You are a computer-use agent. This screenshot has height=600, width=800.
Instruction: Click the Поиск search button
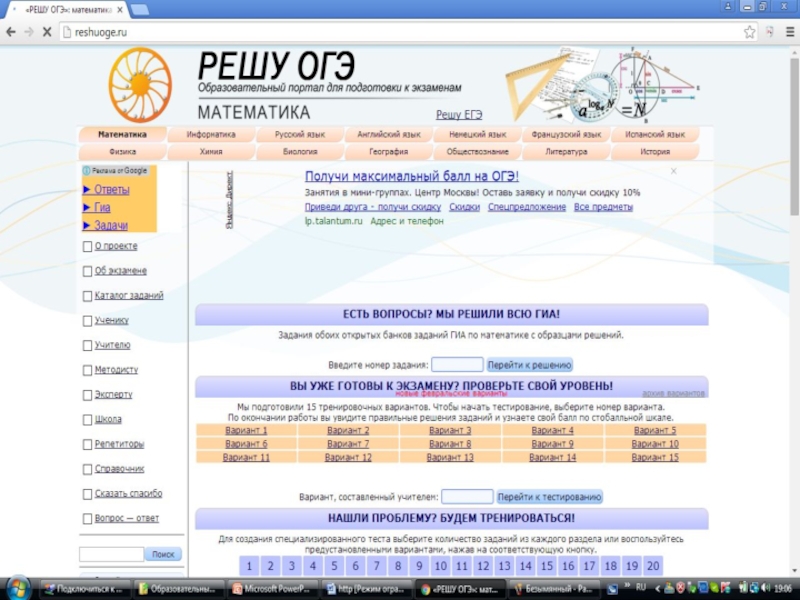163,554
